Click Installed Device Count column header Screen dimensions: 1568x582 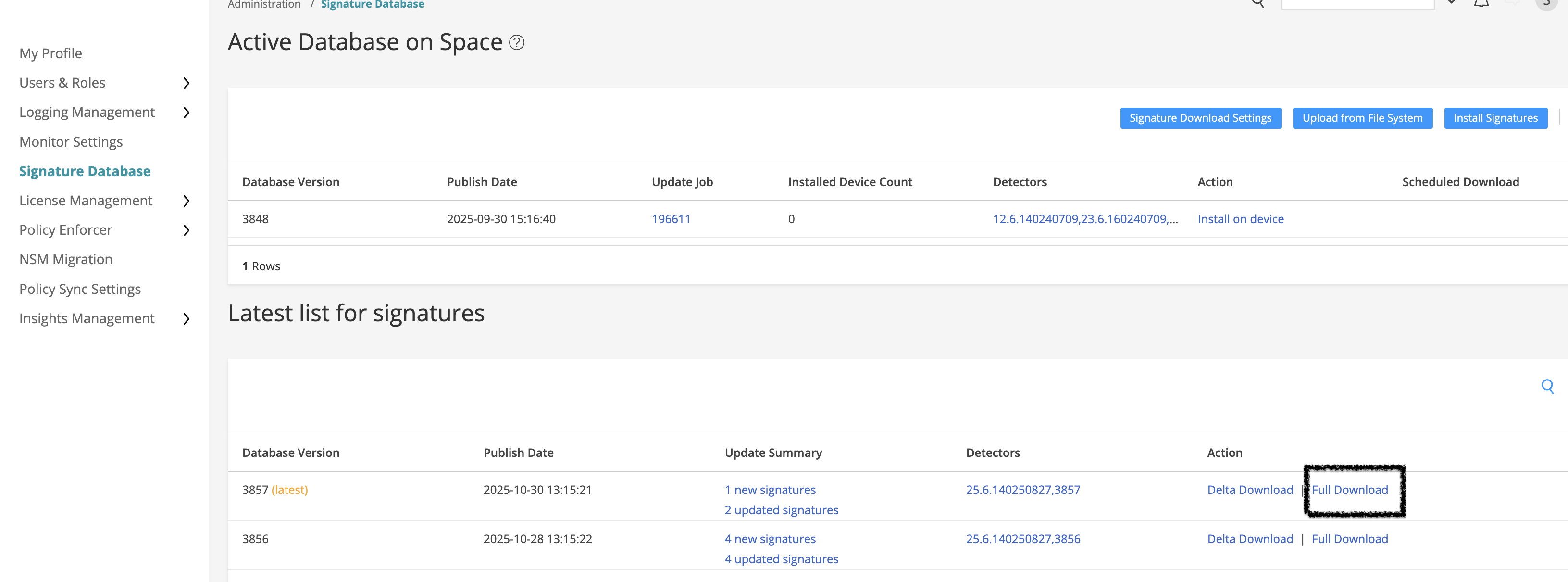tap(850, 182)
